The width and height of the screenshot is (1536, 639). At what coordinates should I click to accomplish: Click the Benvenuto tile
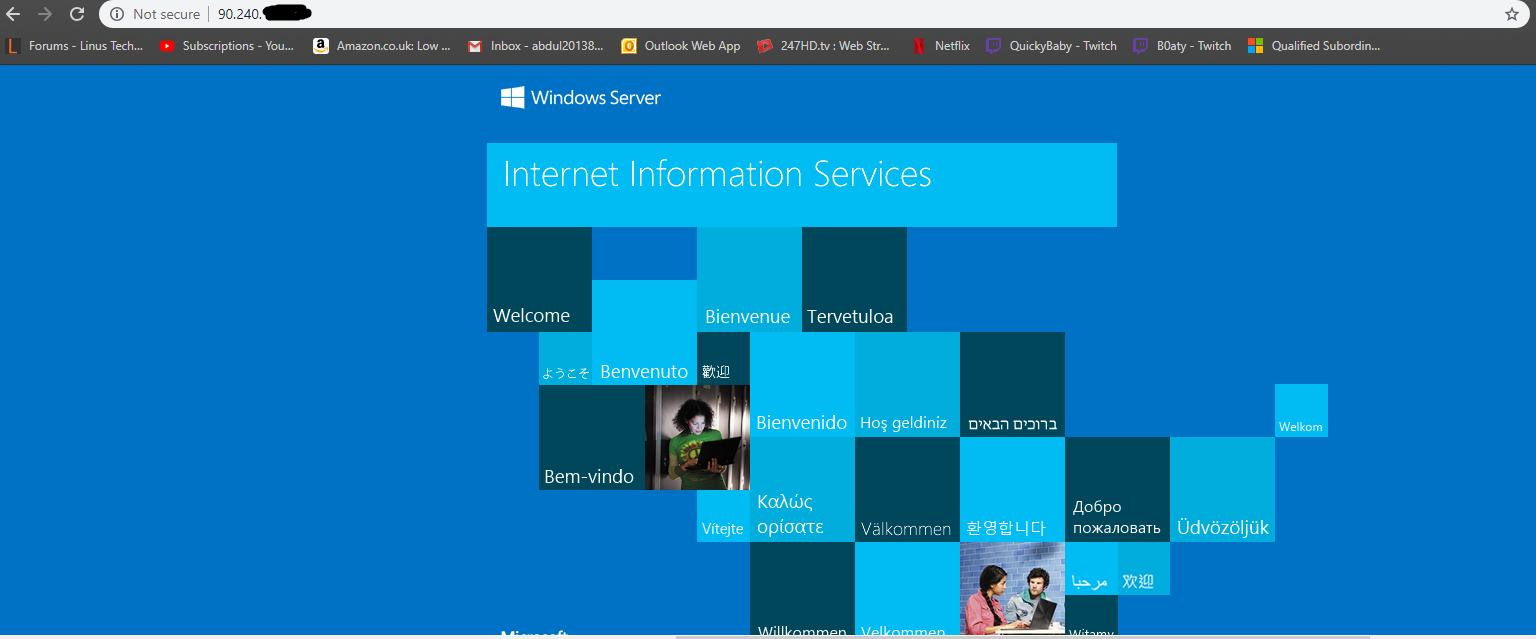644,332
